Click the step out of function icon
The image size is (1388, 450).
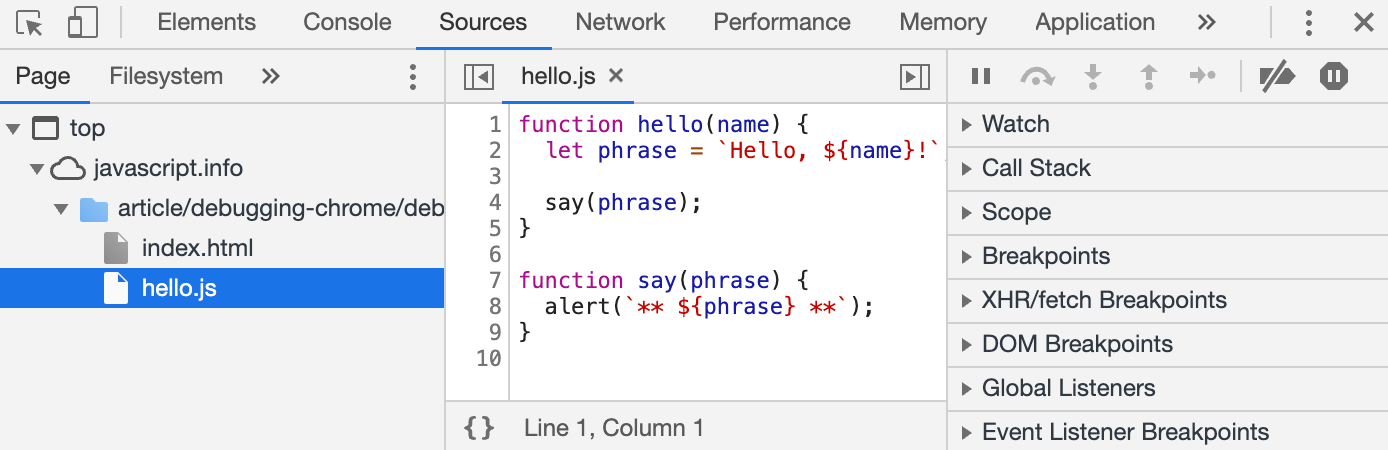[1148, 76]
